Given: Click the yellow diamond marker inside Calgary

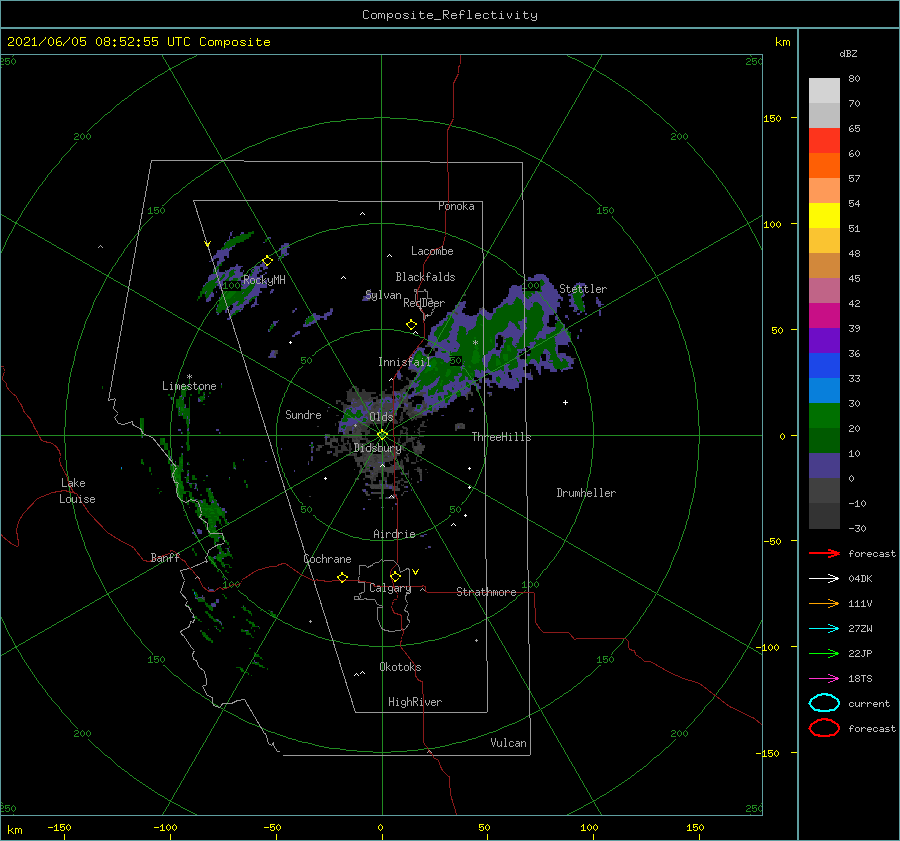Looking at the screenshot, I should [x=395, y=576].
